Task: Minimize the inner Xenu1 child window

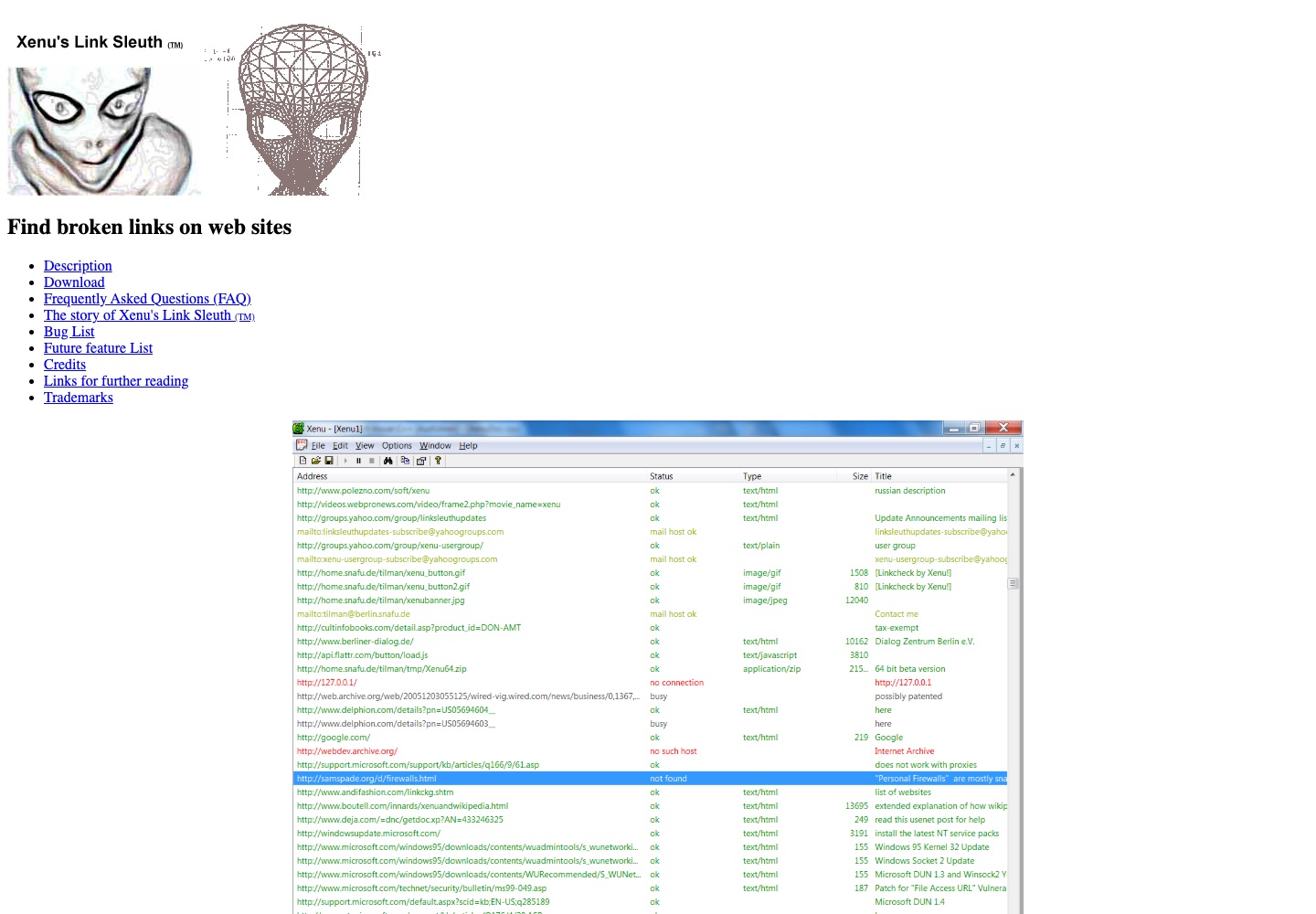Action: coord(989,446)
